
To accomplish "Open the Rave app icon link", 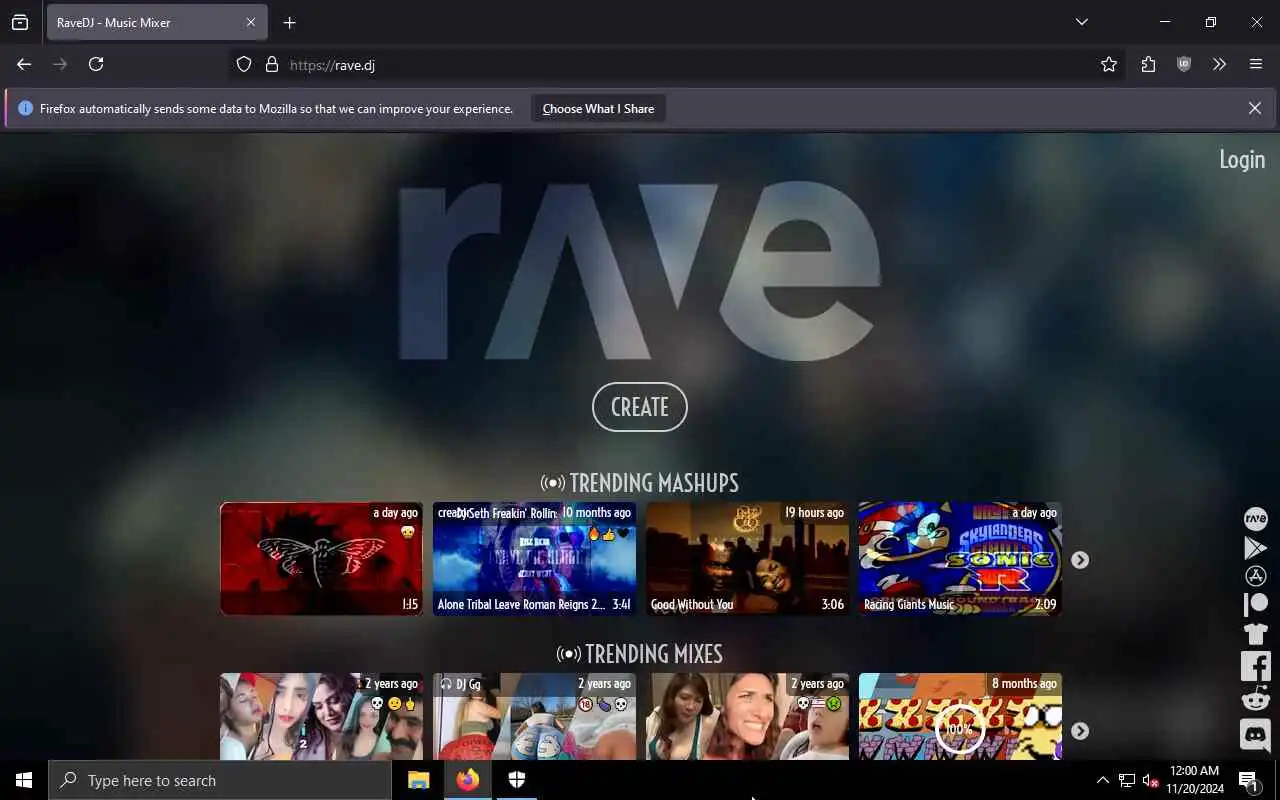I will (1255, 519).
